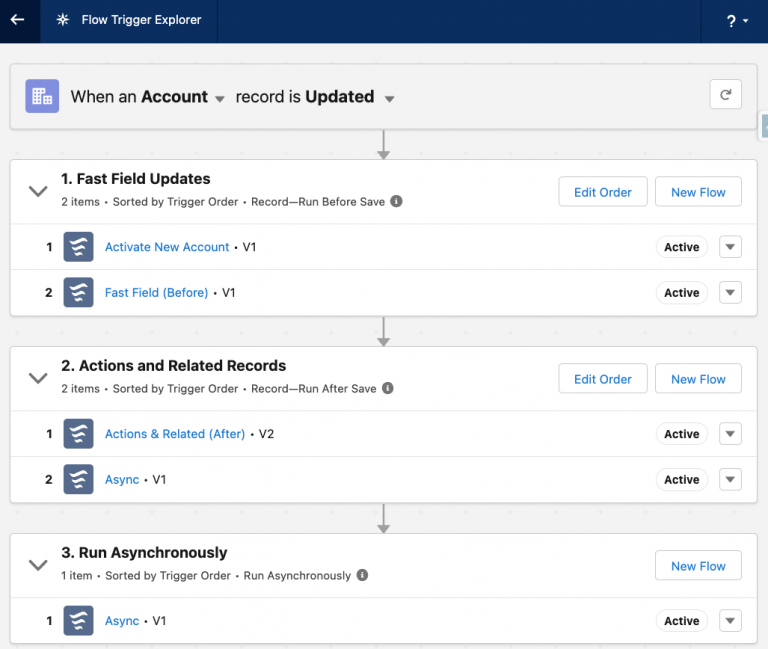Open Async flow link in Run Asynchronously section
This screenshot has height=649, width=768.
122,621
